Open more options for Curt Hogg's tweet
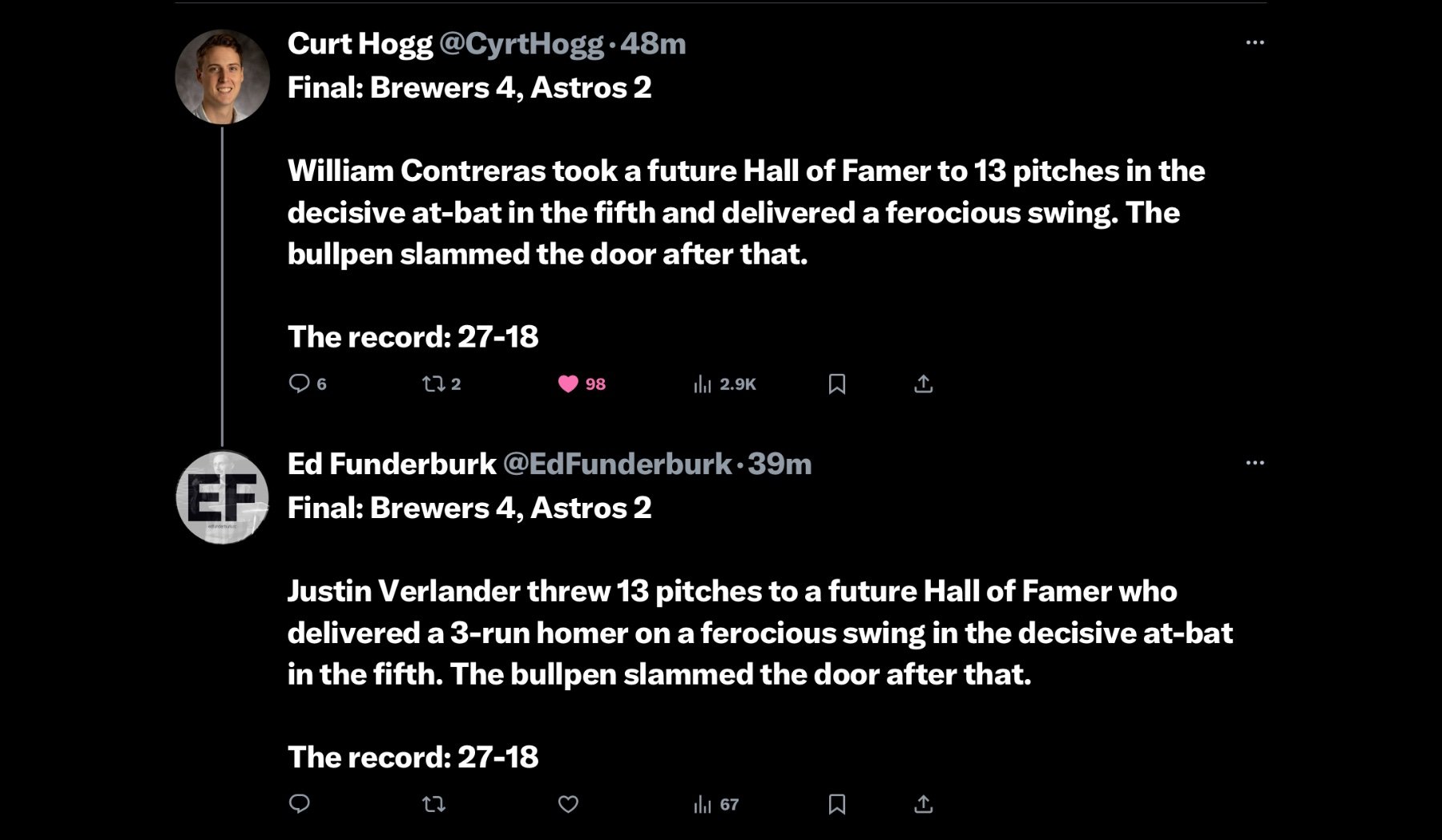1442x840 pixels. pyautogui.click(x=1255, y=42)
